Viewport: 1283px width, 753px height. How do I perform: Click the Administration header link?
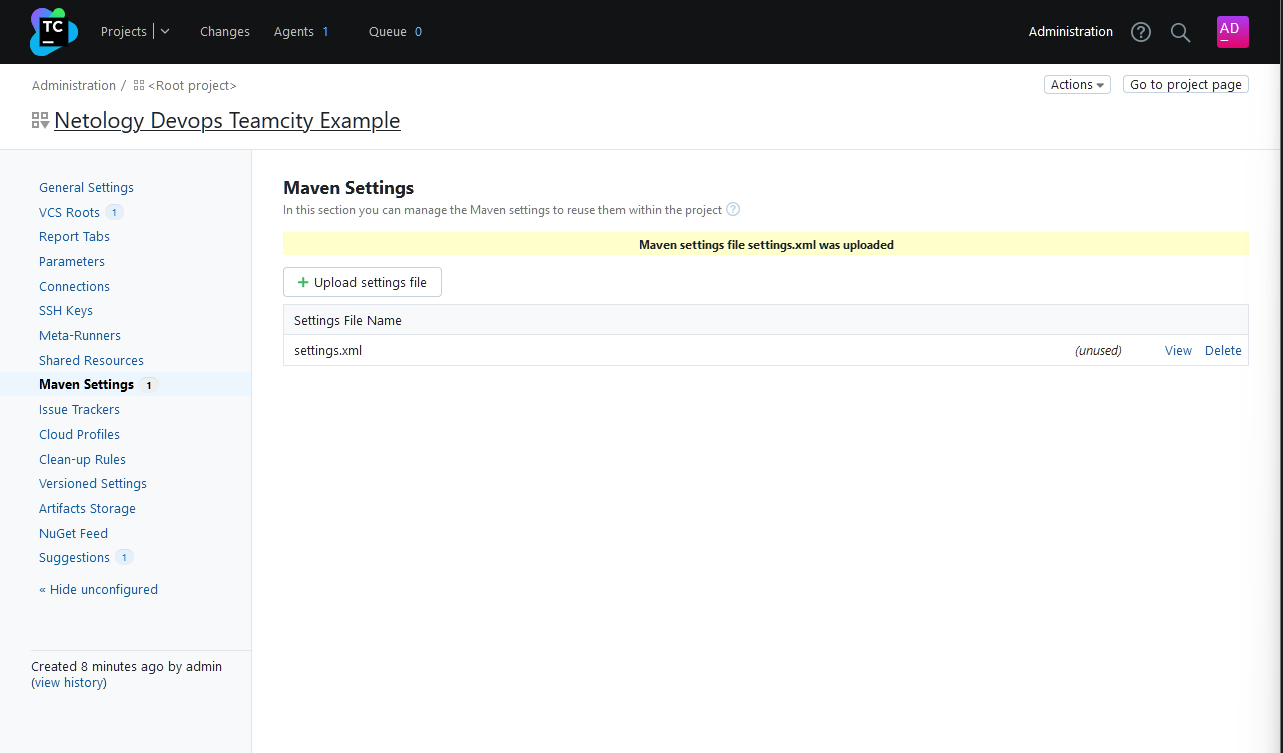(x=1070, y=31)
